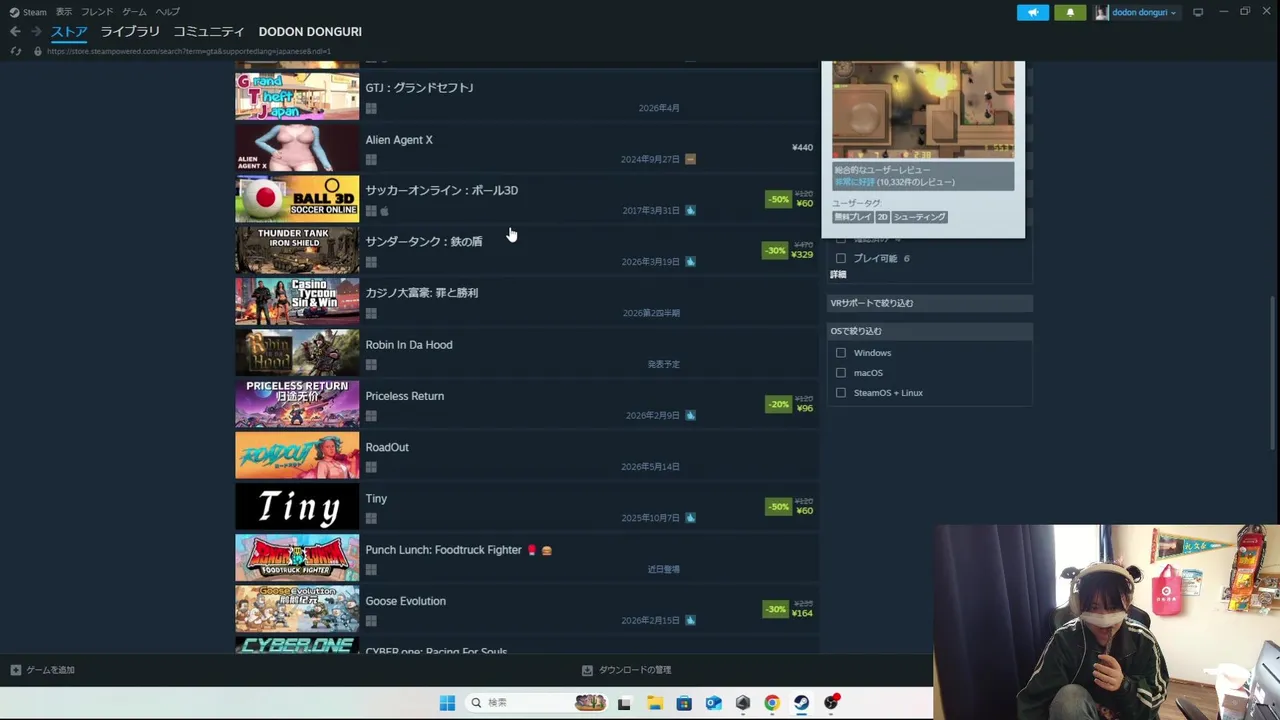Click the dodon donguri avatar picture
Image resolution: width=1280 pixels, height=720 pixels.
[1102, 12]
